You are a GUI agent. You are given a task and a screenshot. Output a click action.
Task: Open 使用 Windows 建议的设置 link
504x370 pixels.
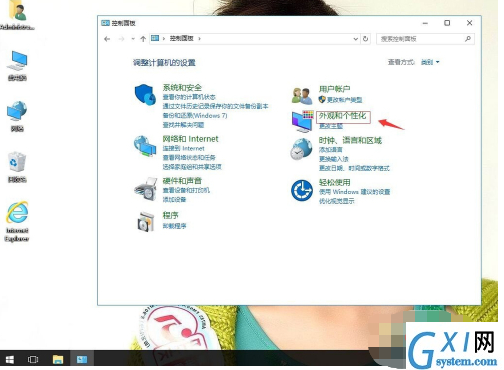pyautogui.click(x=354, y=192)
